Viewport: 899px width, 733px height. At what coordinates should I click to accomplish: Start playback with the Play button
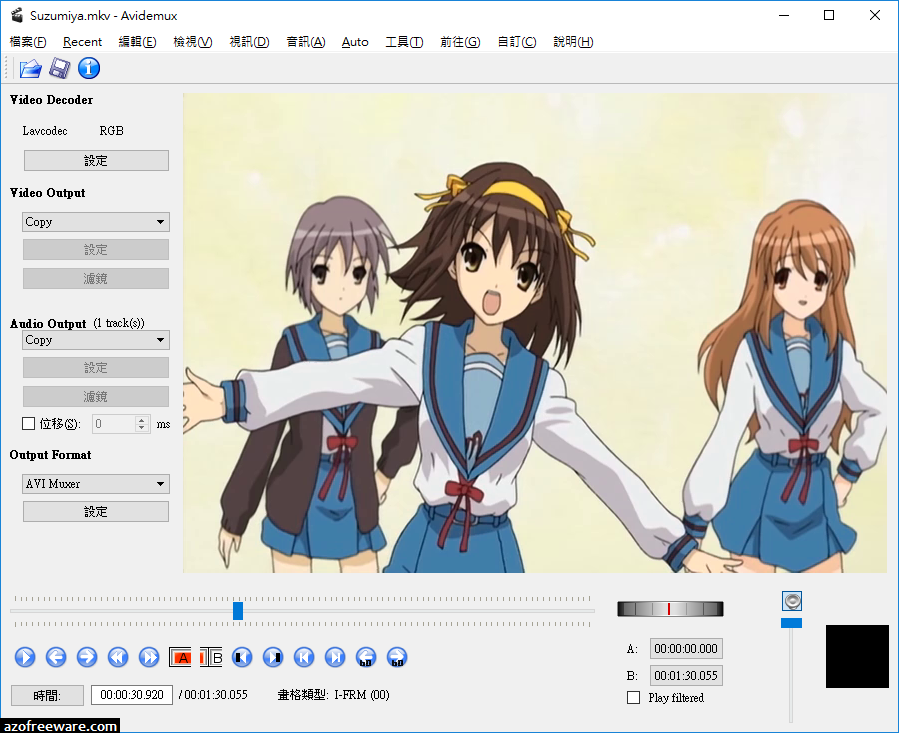pyautogui.click(x=25, y=657)
